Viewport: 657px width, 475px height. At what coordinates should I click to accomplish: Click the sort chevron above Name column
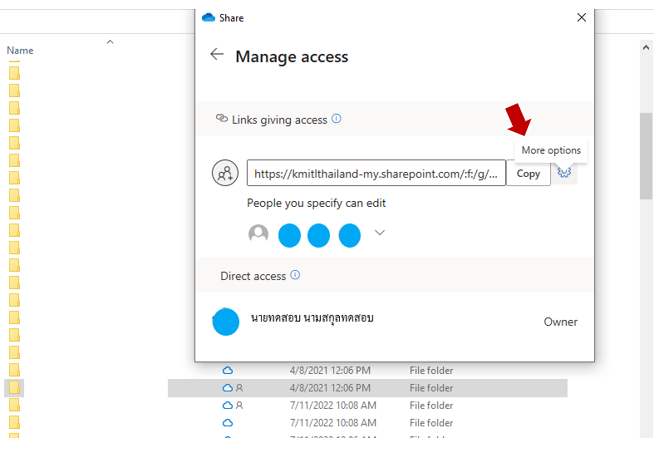coord(110,42)
